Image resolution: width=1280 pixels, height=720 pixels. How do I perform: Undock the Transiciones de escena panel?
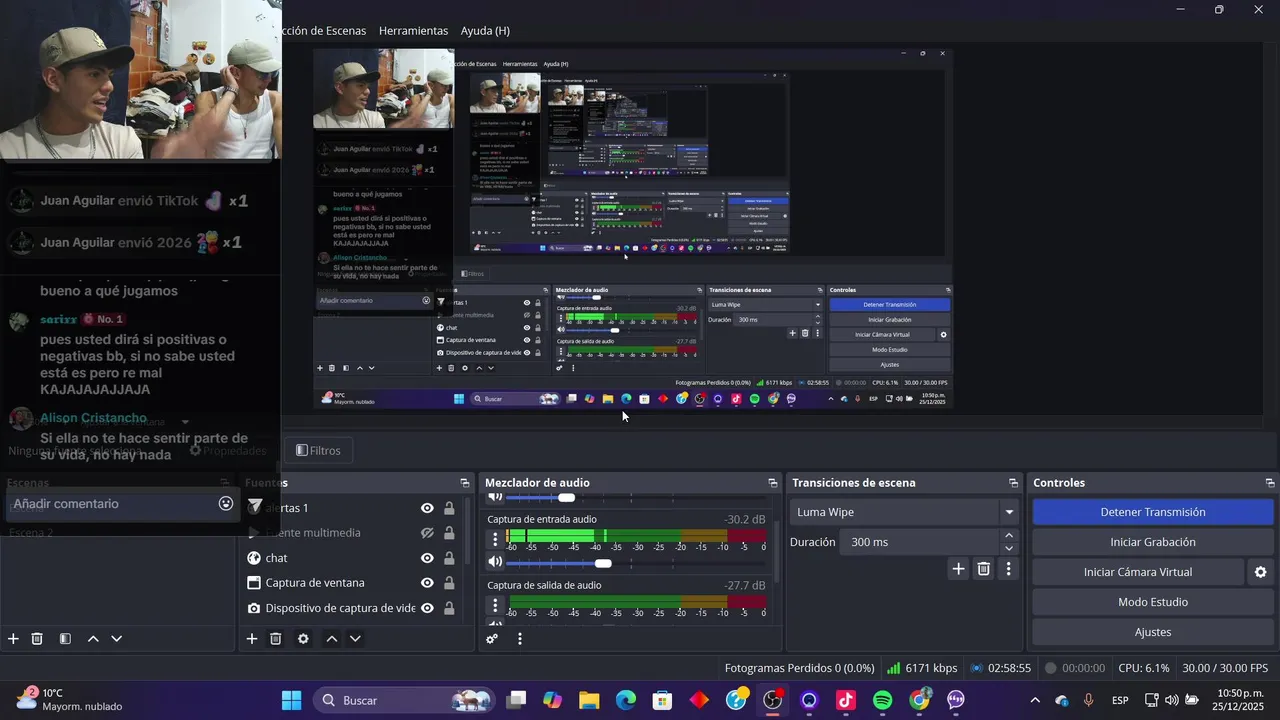point(1013,483)
